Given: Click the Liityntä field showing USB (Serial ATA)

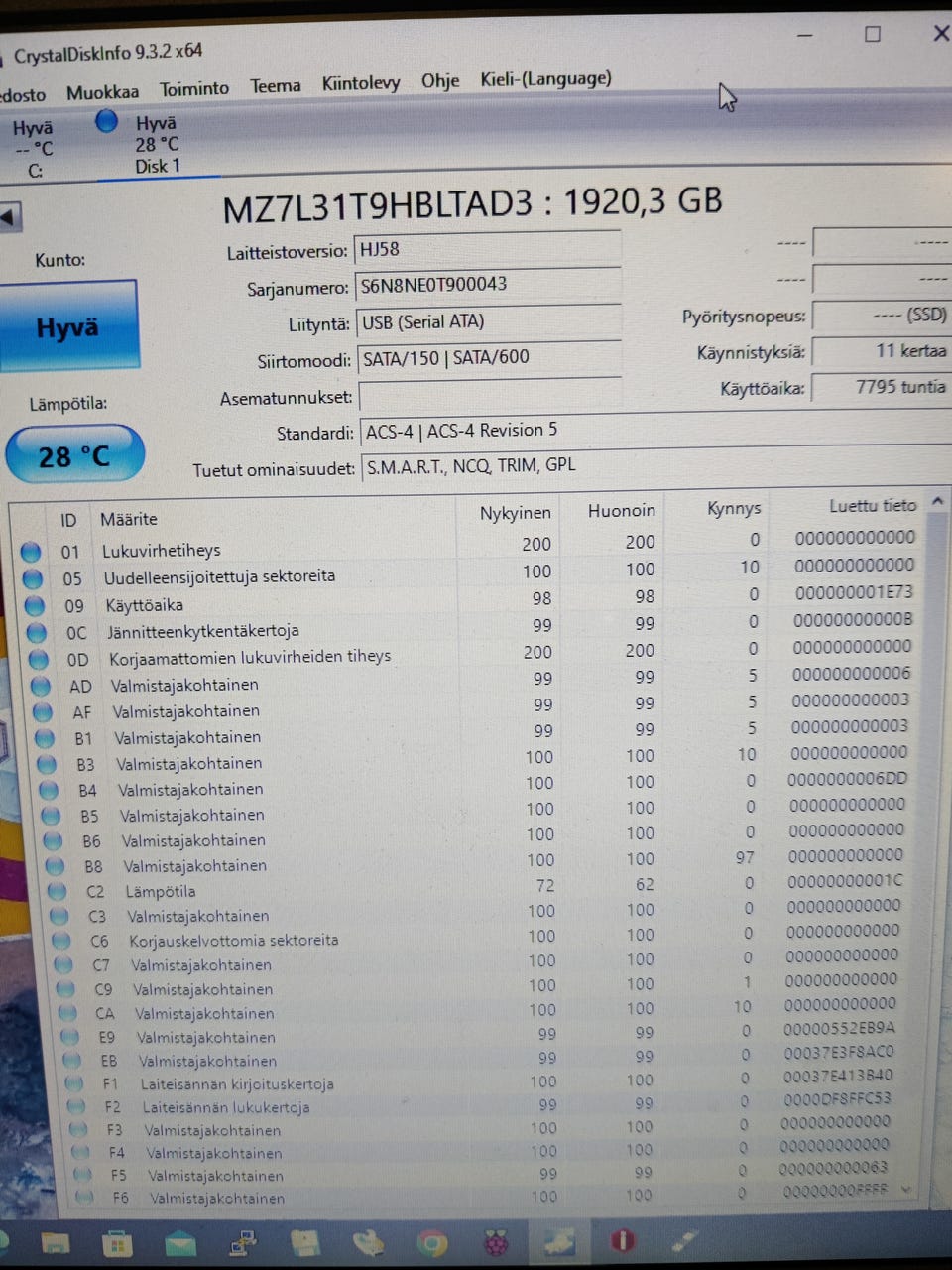Looking at the screenshot, I should point(488,321).
